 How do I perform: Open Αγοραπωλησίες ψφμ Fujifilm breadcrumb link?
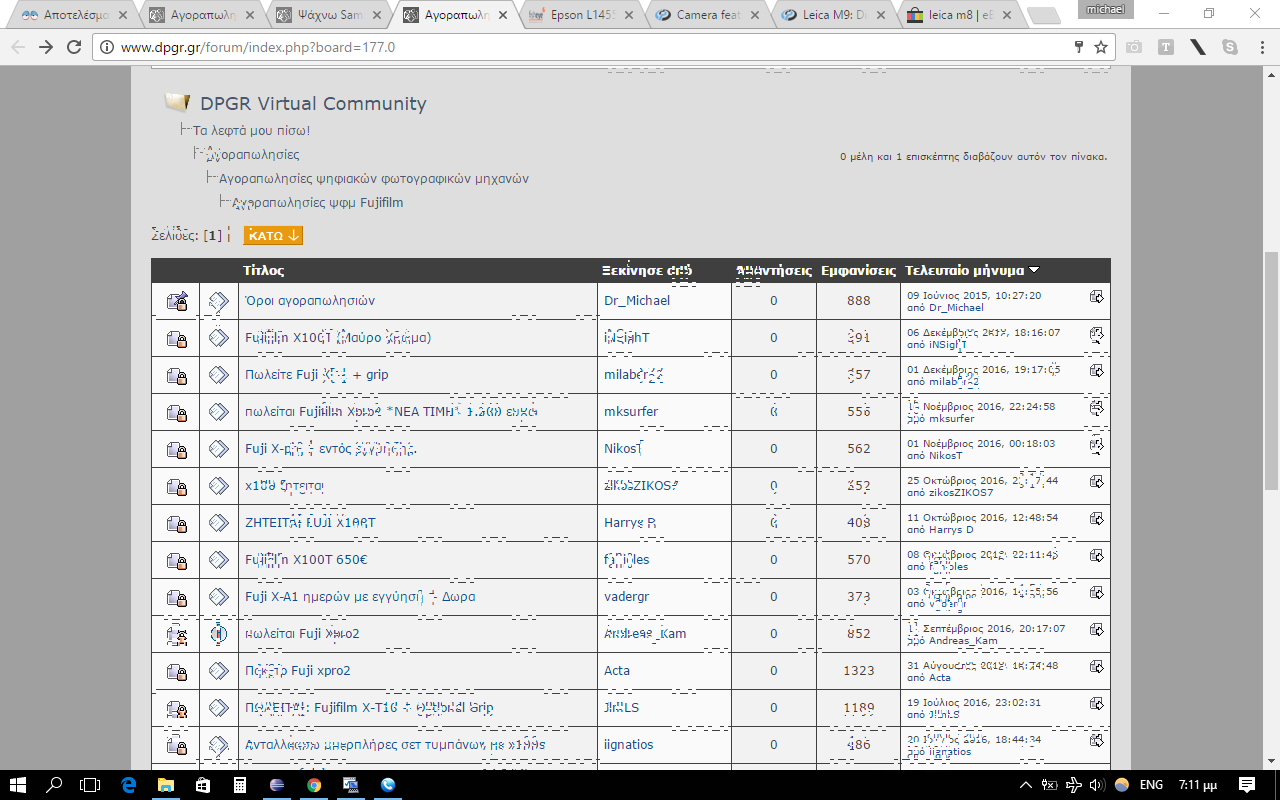pyautogui.click(x=318, y=203)
